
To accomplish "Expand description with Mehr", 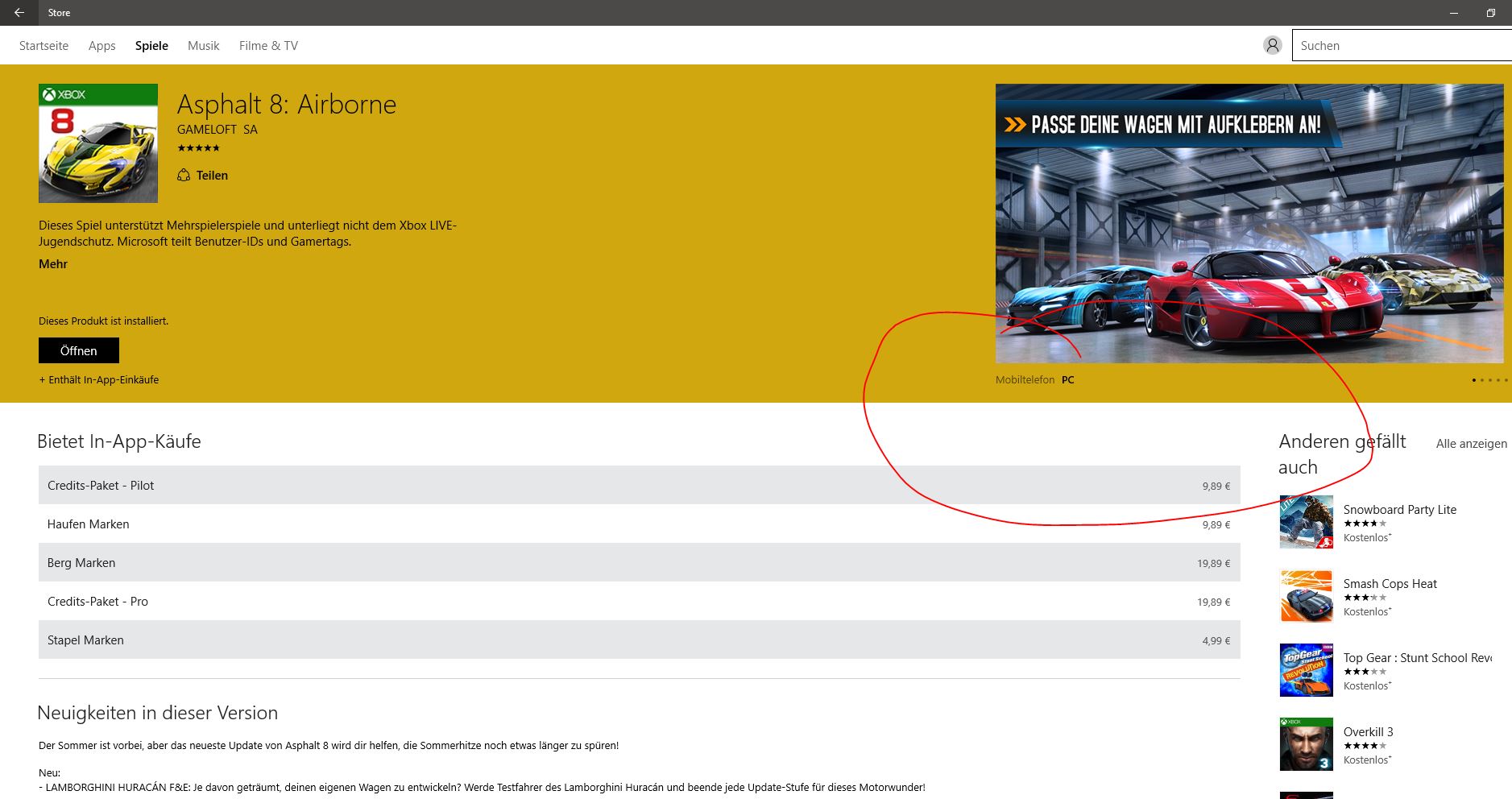I will point(53,264).
